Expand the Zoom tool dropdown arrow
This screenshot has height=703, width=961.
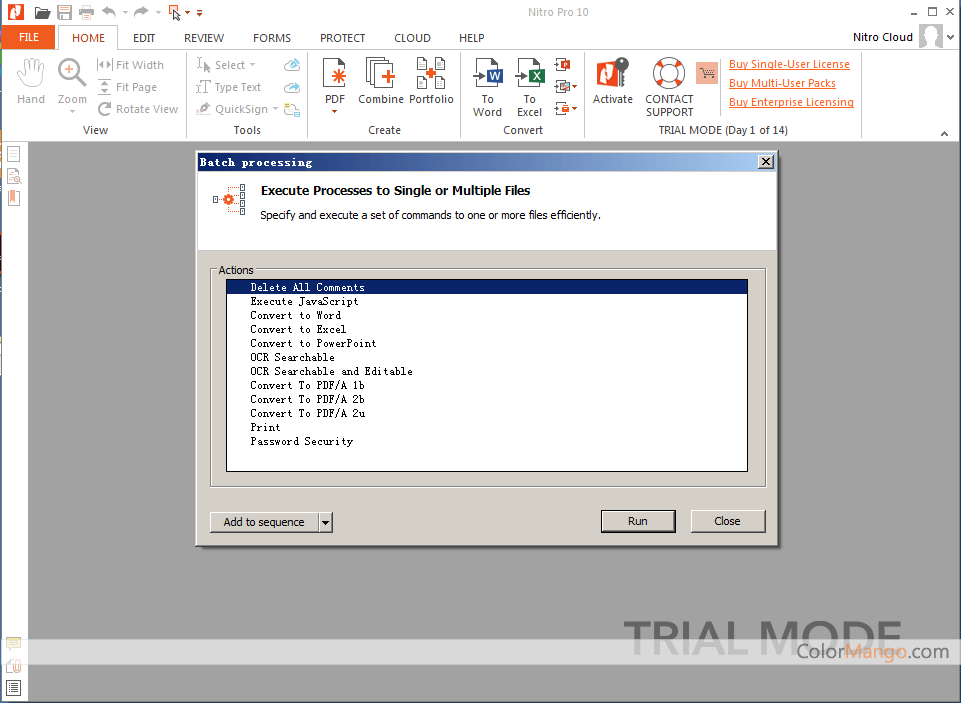[72, 112]
